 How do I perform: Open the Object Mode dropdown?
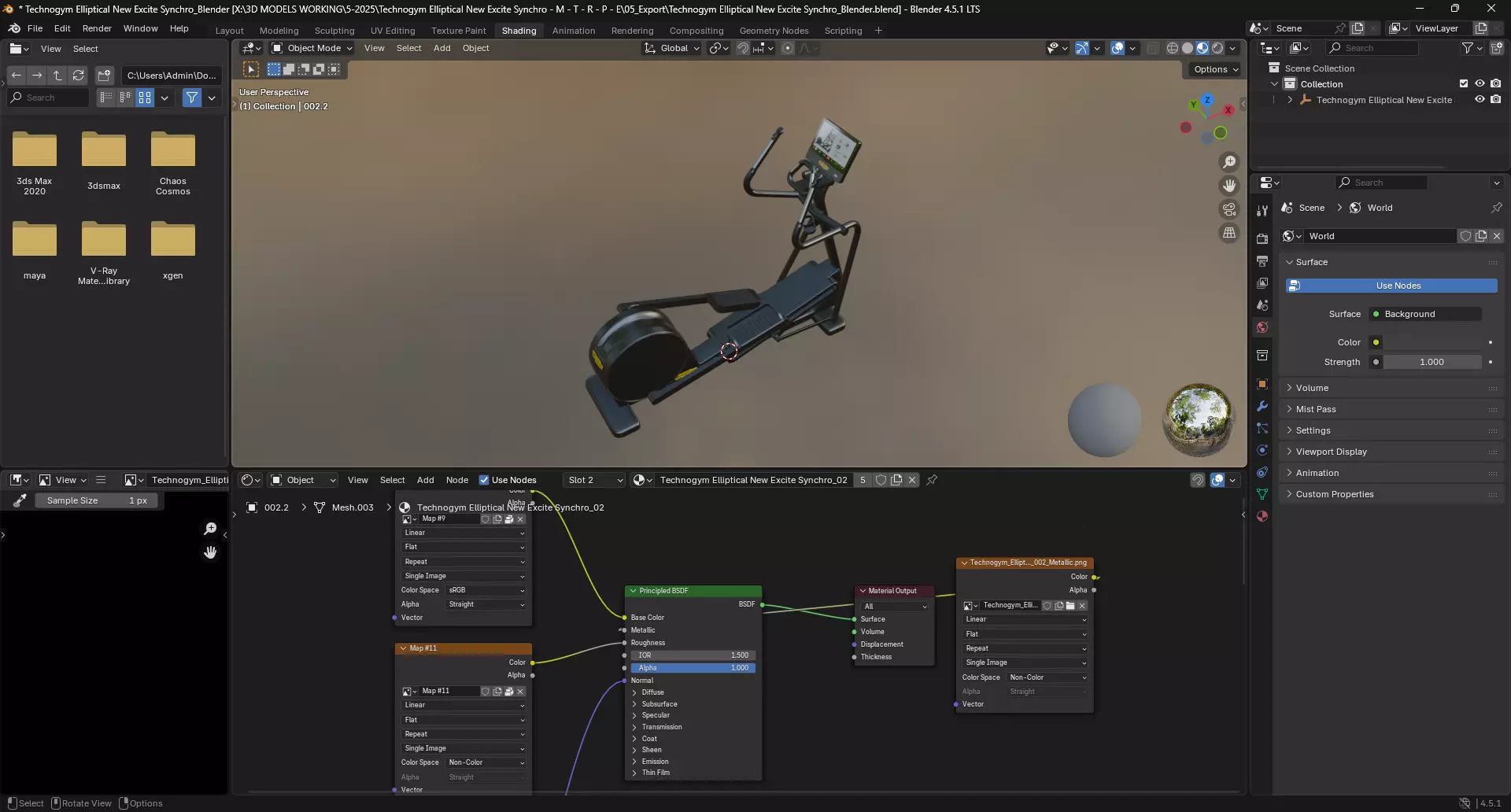point(312,48)
